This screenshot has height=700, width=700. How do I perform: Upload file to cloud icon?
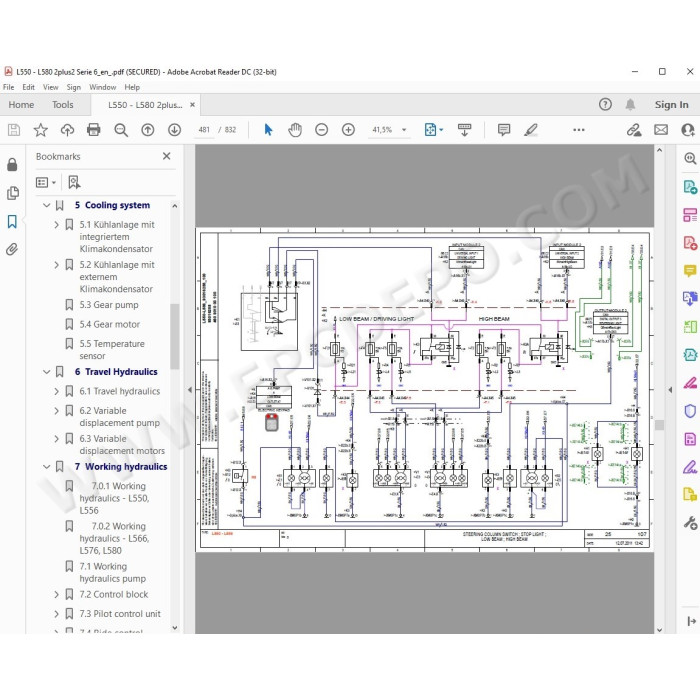(x=67, y=130)
